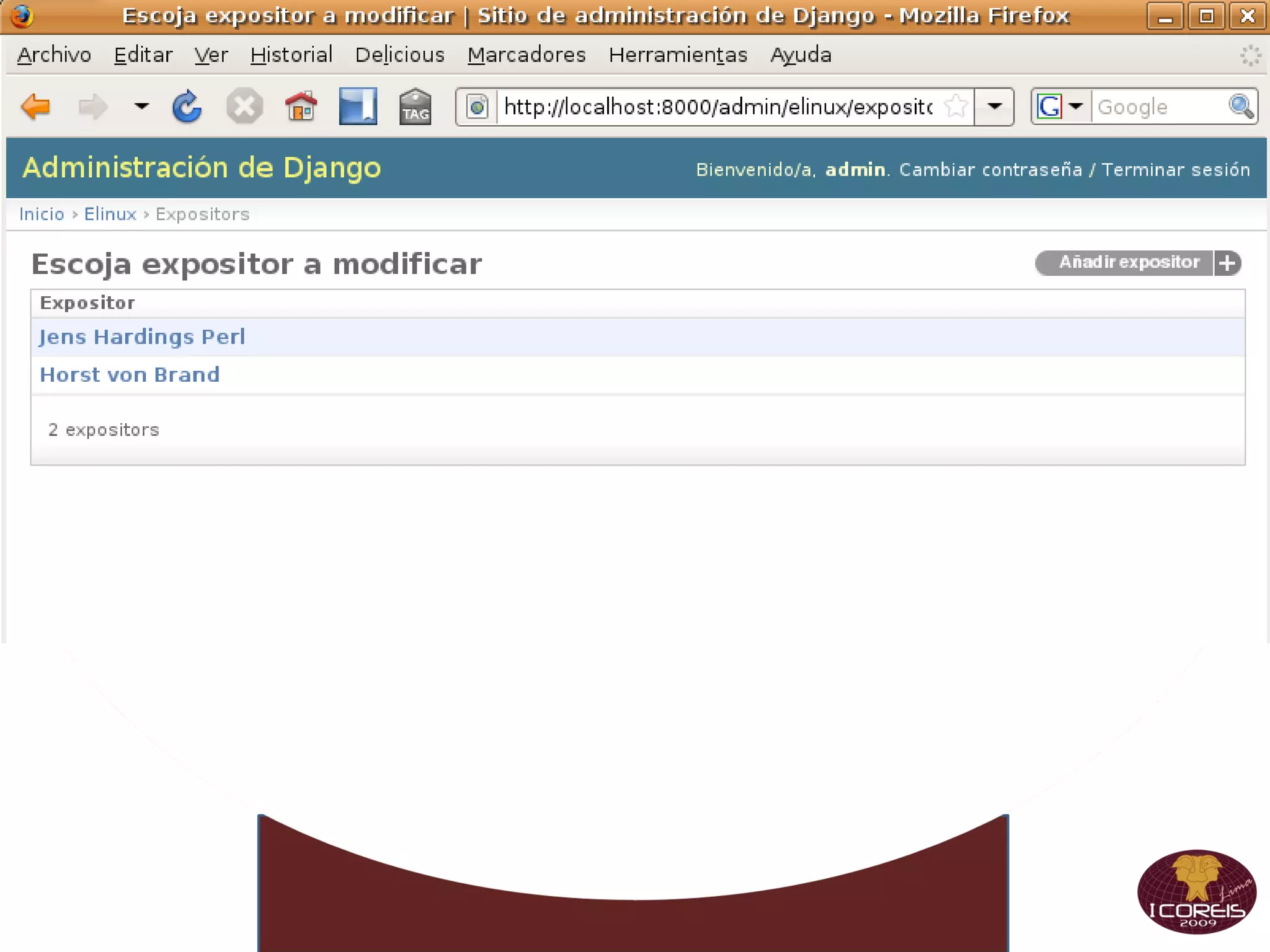The height and width of the screenshot is (952, 1270).
Task: Open the Editar menu
Action: pos(143,55)
